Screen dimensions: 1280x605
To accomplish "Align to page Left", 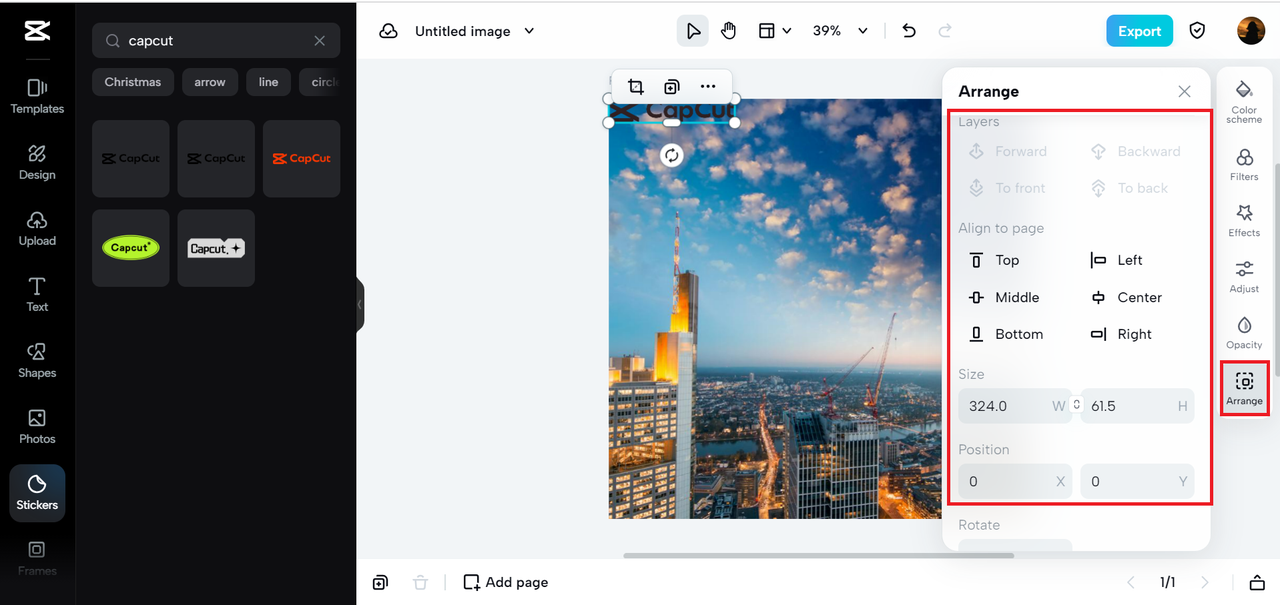I will point(1116,260).
